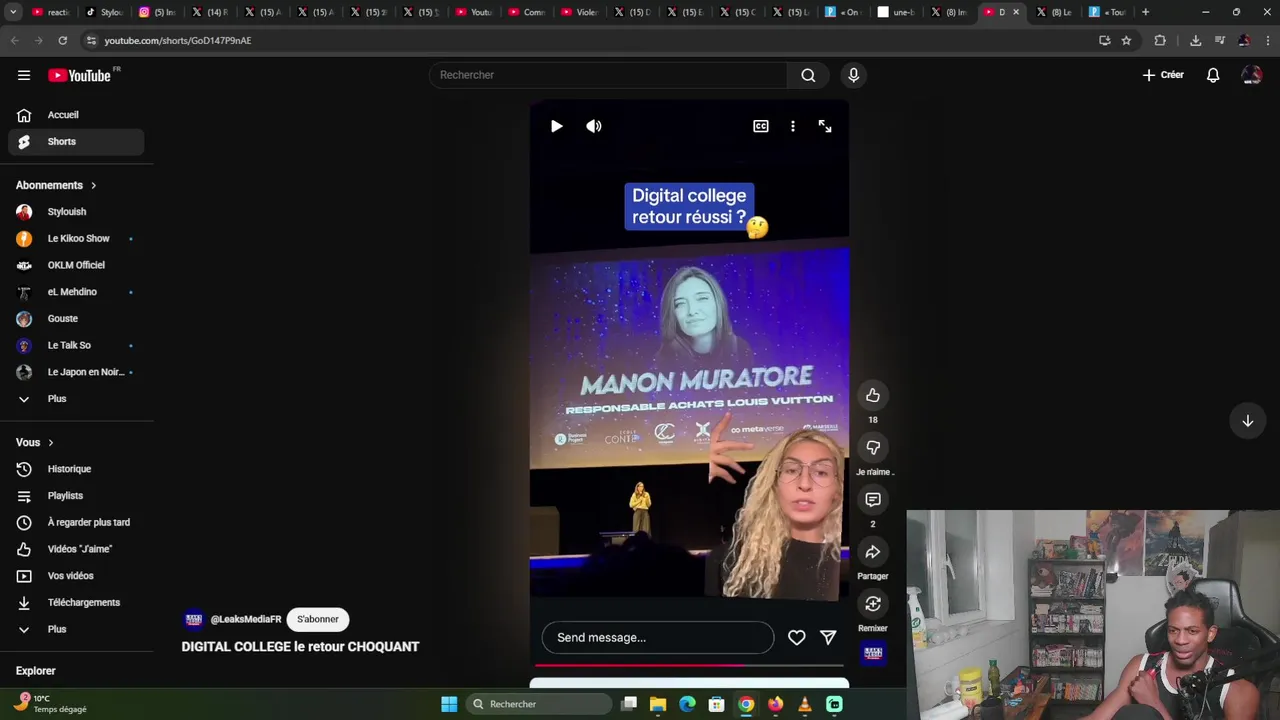Open the notifications bell
This screenshot has height=720, width=1280.
[x=1213, y=75]
